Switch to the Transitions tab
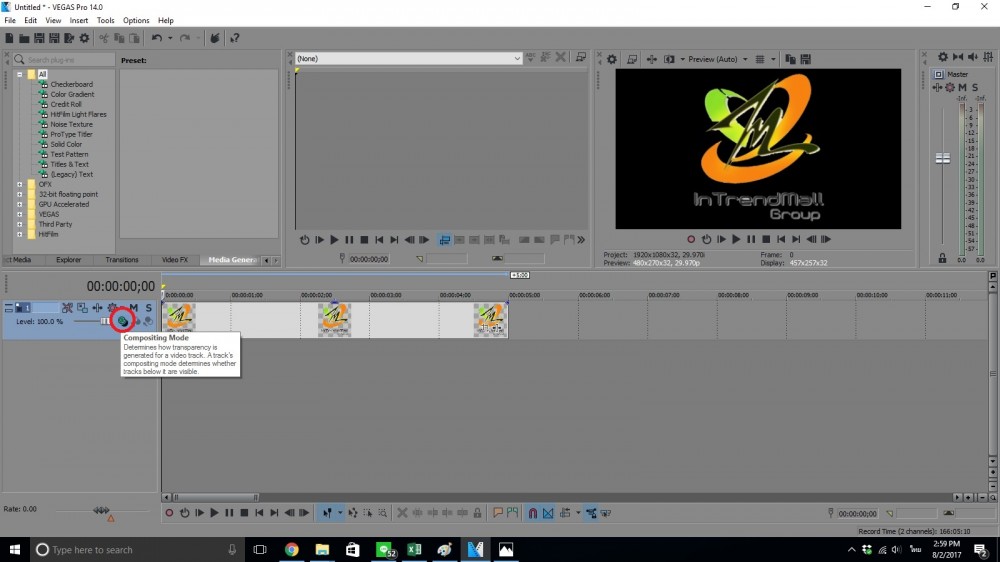 122,260
